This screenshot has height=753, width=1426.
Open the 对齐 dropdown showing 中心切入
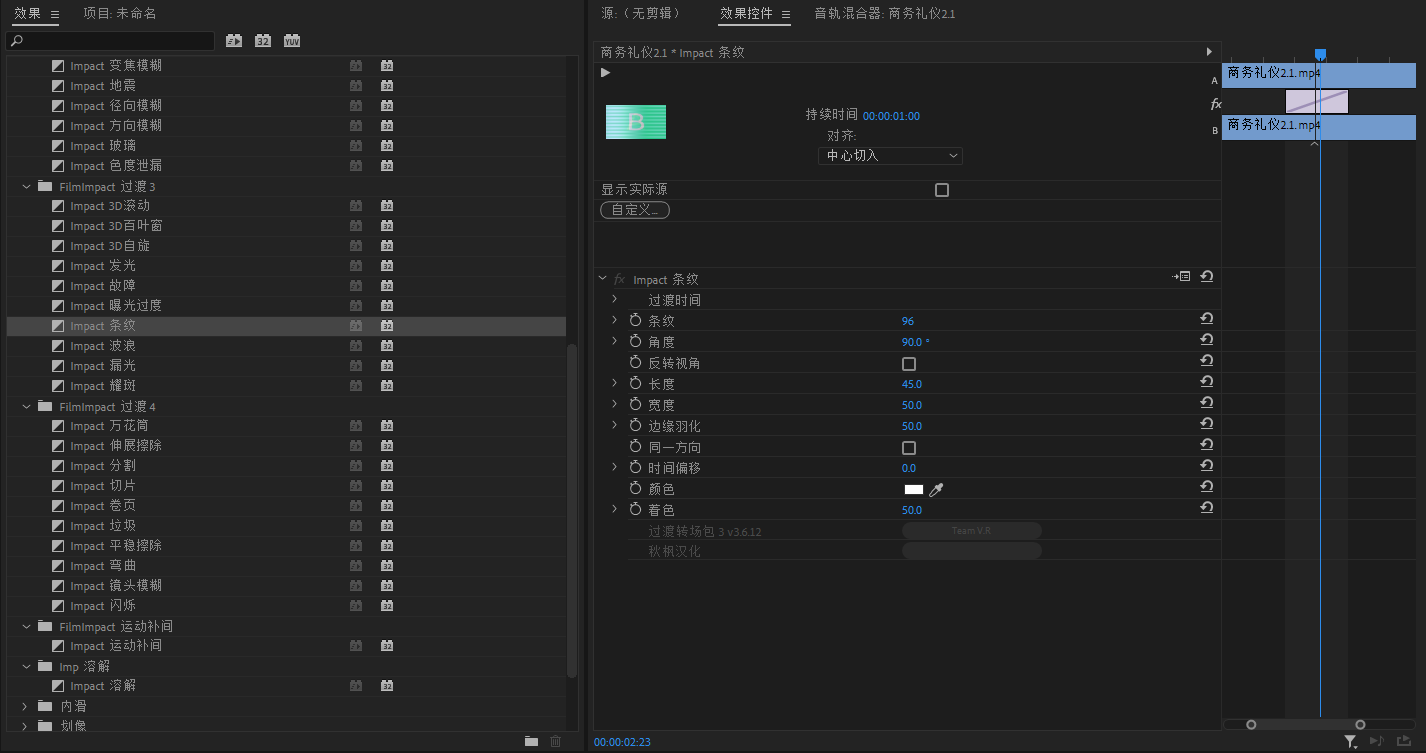(890, 155)
